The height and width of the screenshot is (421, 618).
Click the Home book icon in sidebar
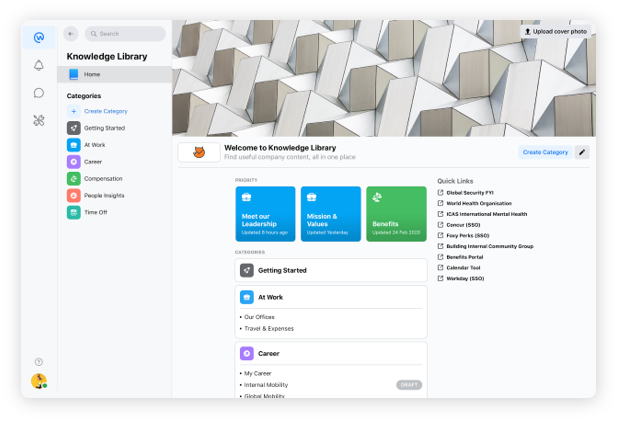(x=74, y=74)
